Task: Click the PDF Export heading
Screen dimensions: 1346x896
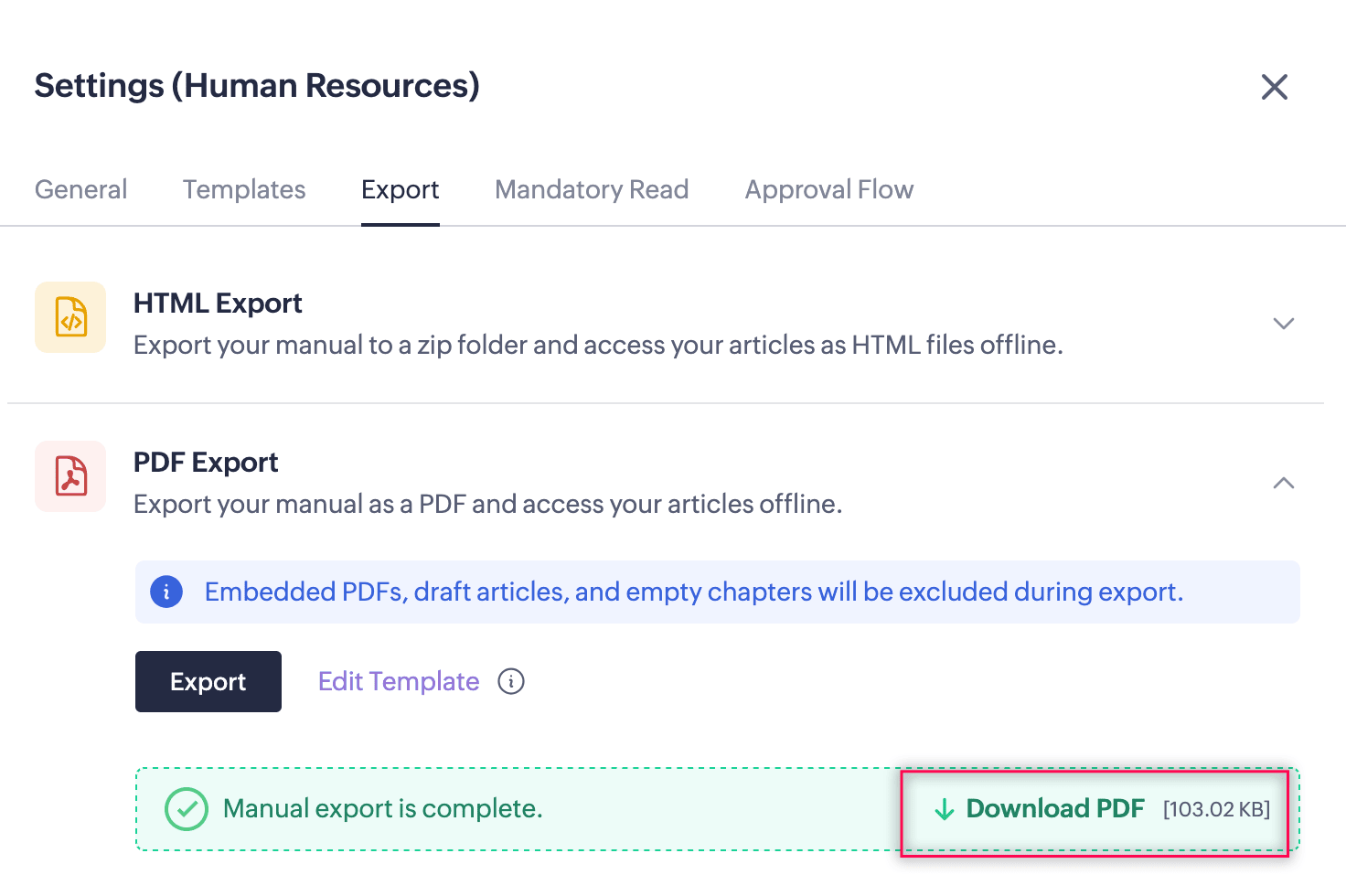Action: [x=206, y=463]
